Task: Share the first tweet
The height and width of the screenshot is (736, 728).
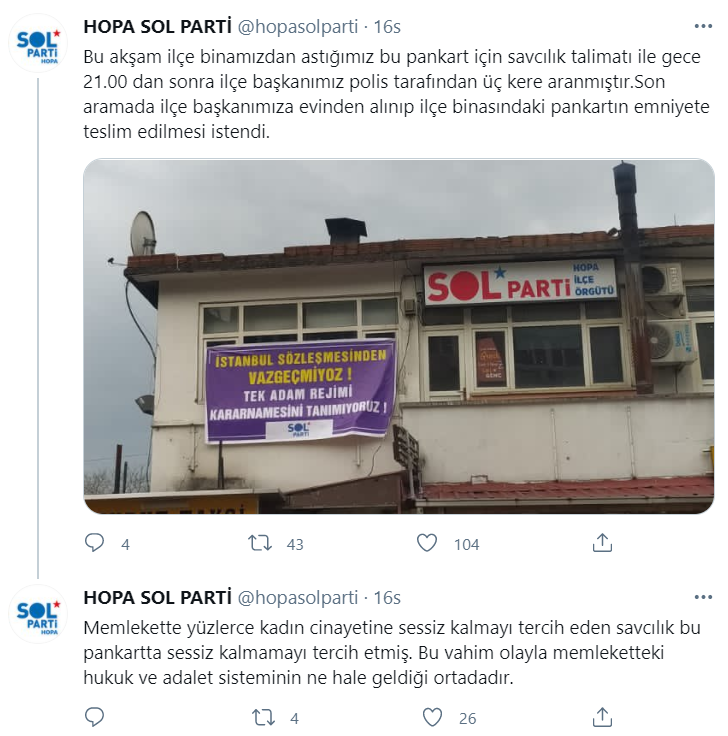Action: click(602, 543)
